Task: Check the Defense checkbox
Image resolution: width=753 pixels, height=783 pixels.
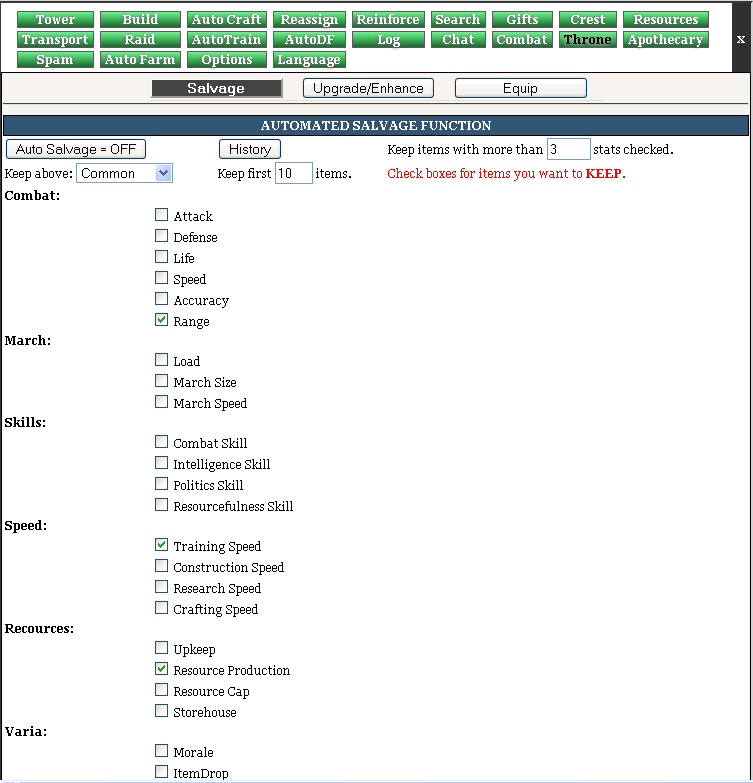Action: point(161,236)
